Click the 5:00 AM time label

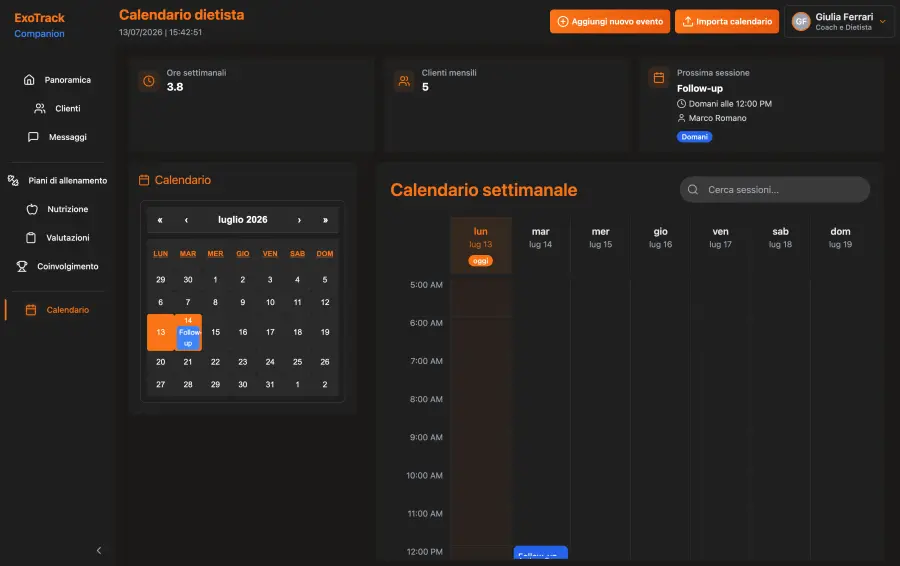(426, 285)
